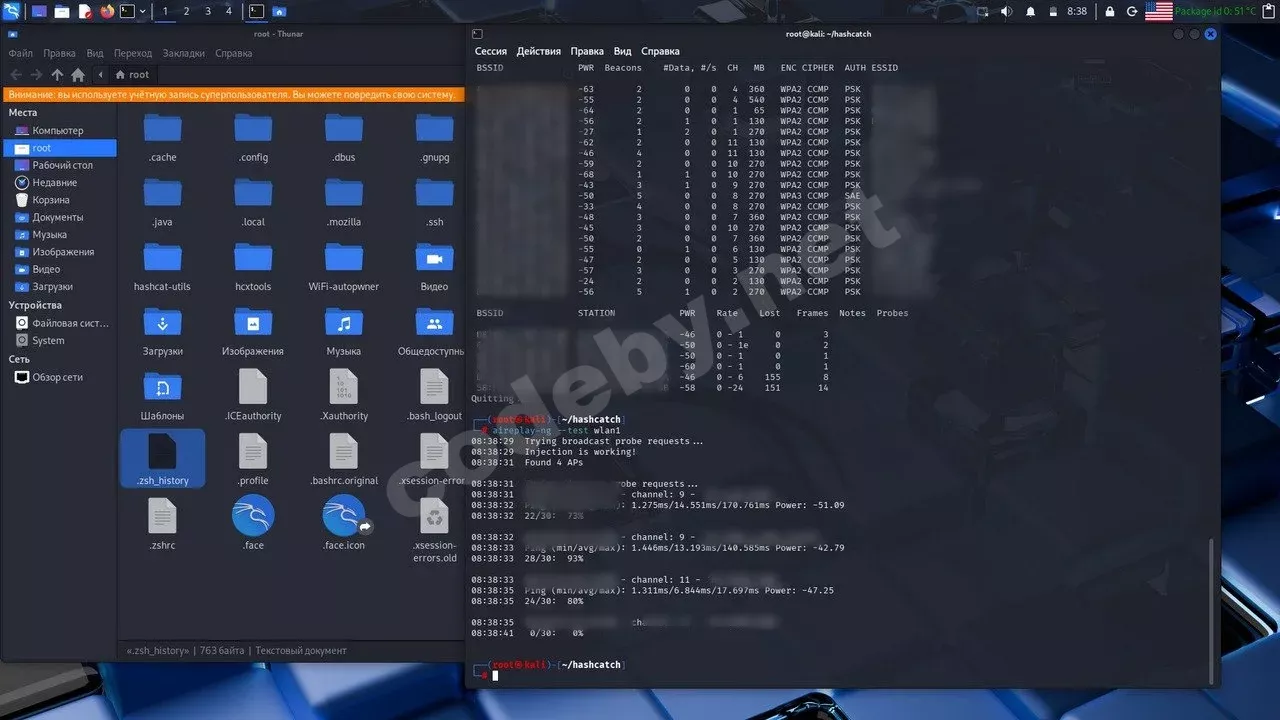Screen dimensions: 1280x720
Task: Open Документы in the sidebar
Action: tap(59, 217)
